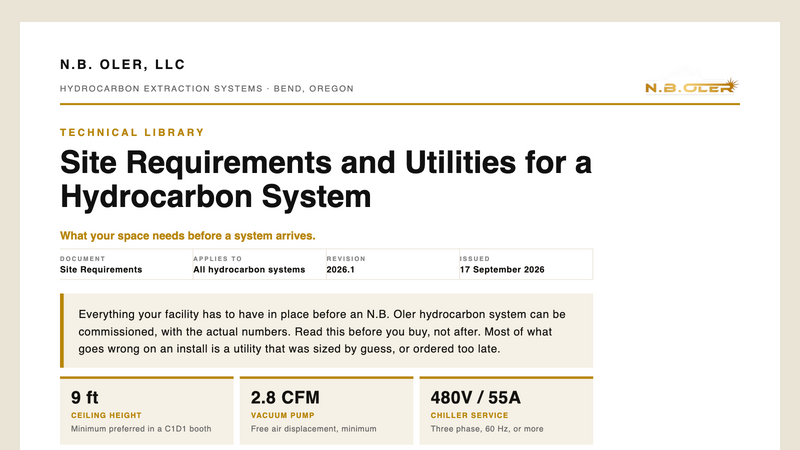Click the 'DOCUMENT' field label
The width and height of the screenshot is (800, 450).
83,259
